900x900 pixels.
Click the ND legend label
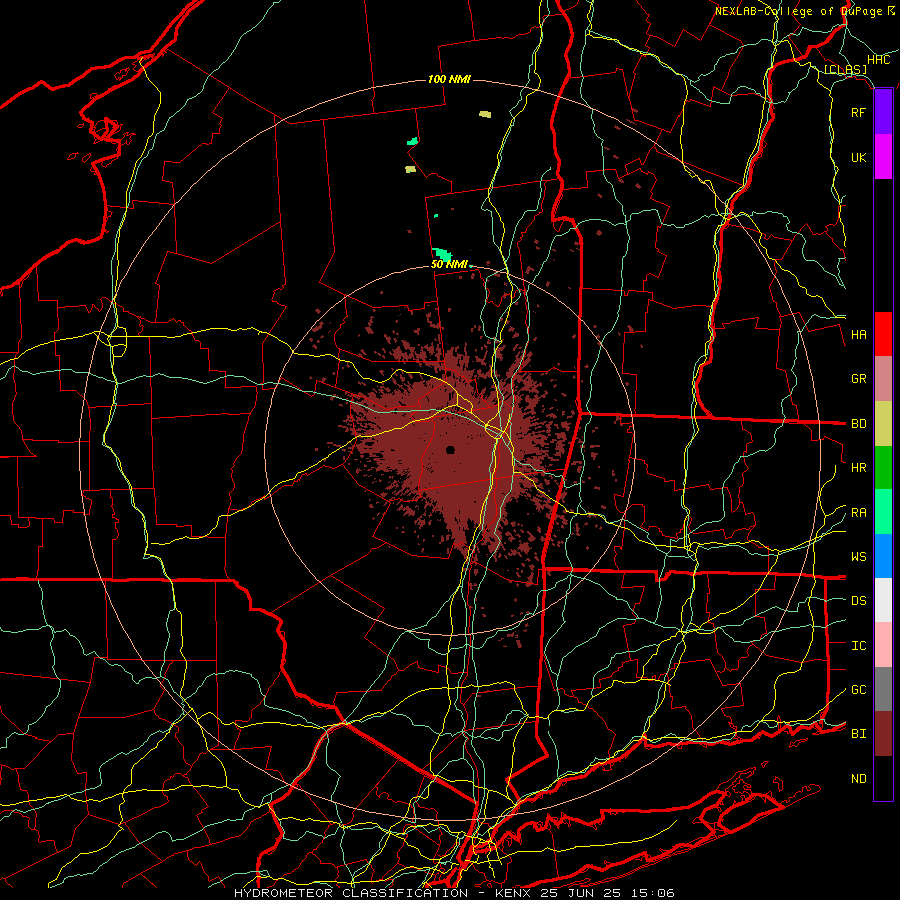click(858, 778)
